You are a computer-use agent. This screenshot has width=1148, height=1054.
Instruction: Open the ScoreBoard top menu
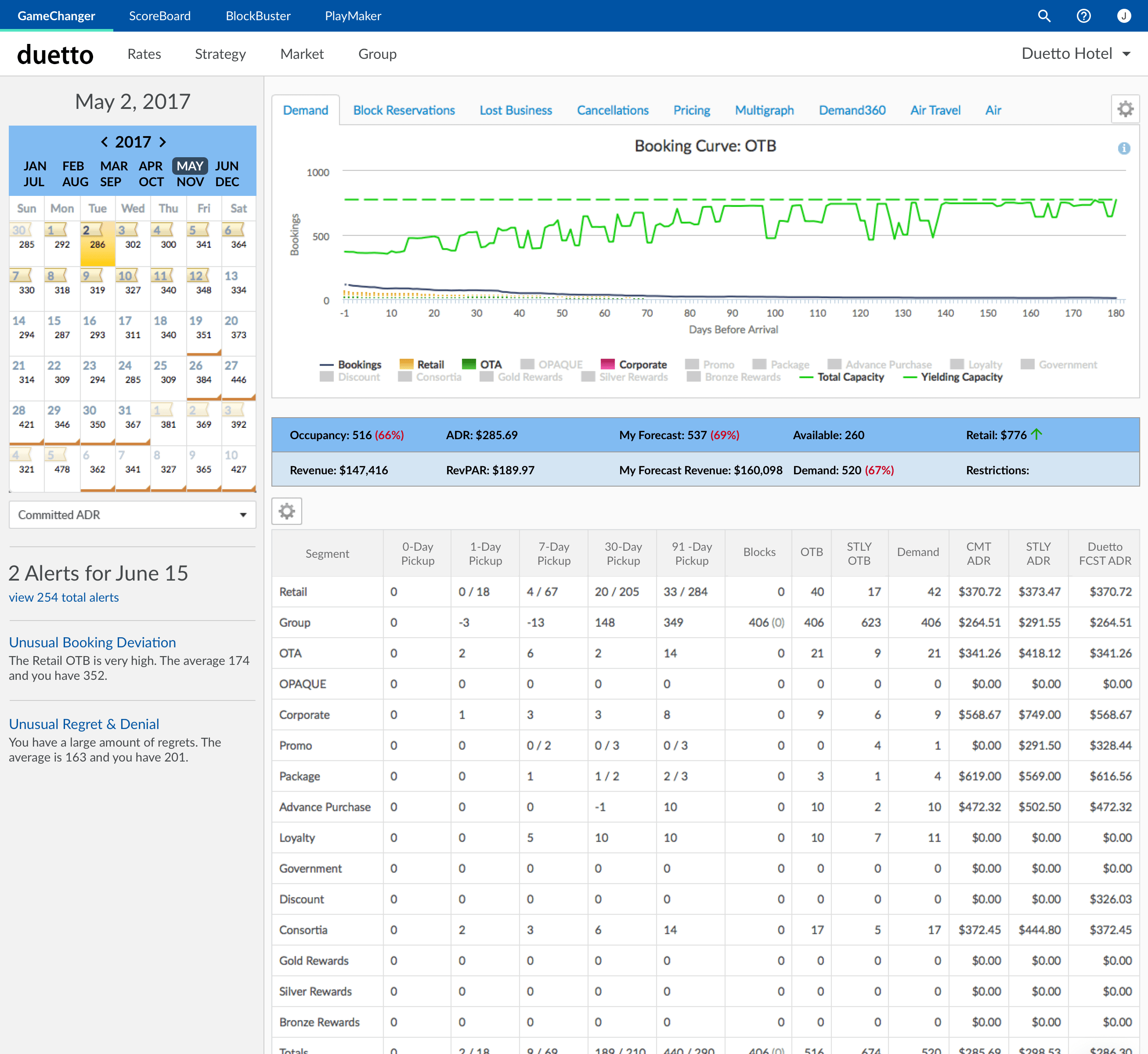tap(160, 16)
